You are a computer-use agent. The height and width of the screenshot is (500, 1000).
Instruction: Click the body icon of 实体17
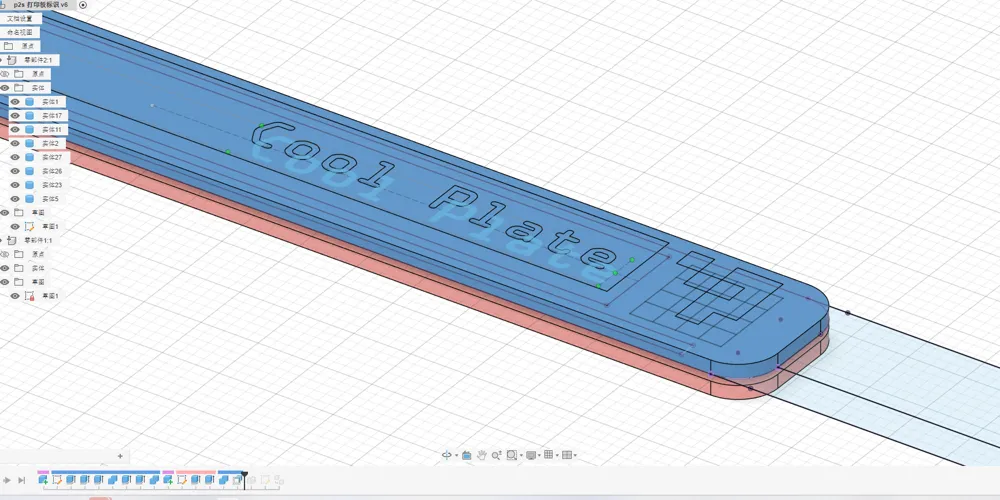(x=29, y=116)
